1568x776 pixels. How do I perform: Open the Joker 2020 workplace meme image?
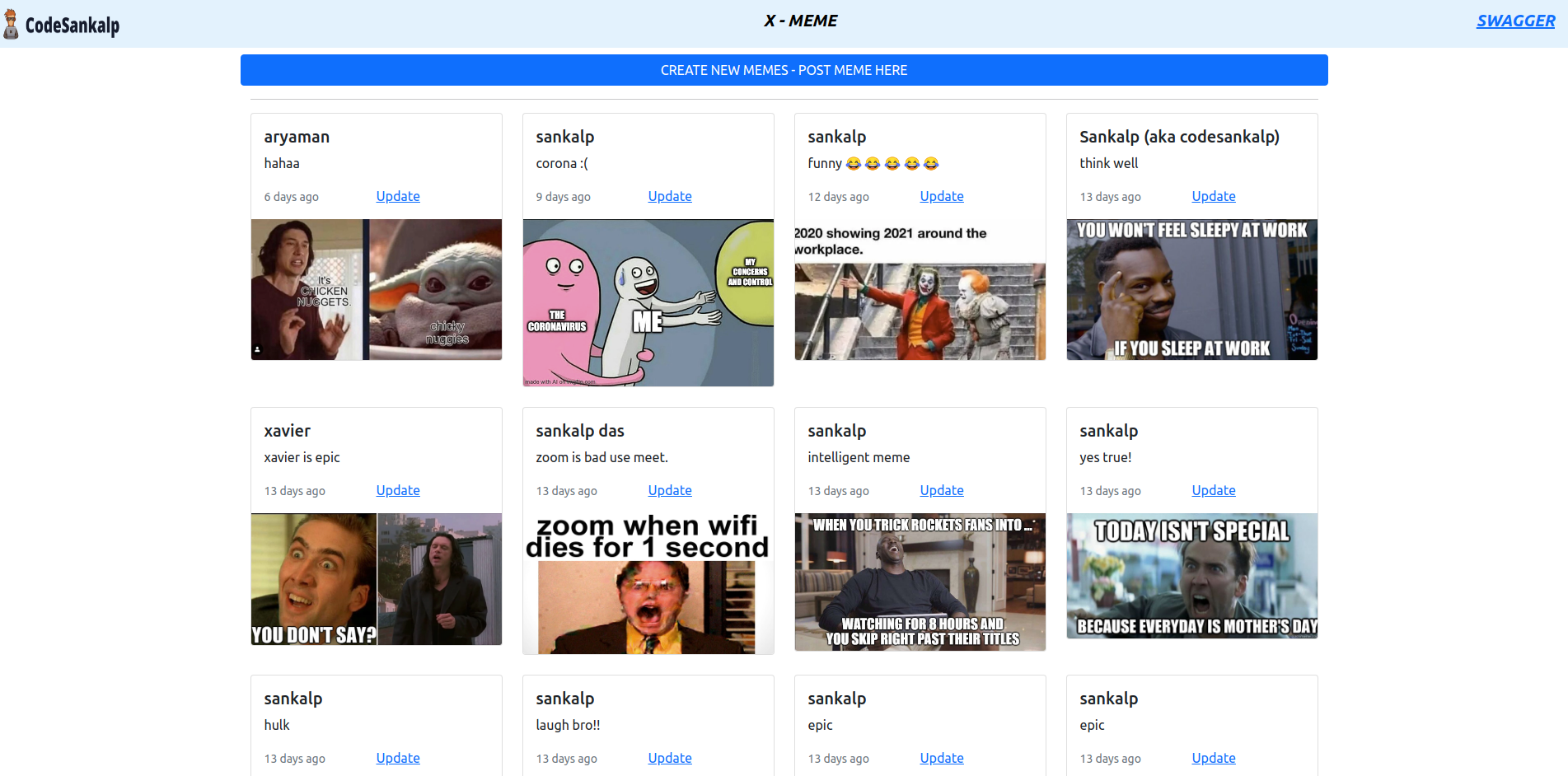click(920, 289)
